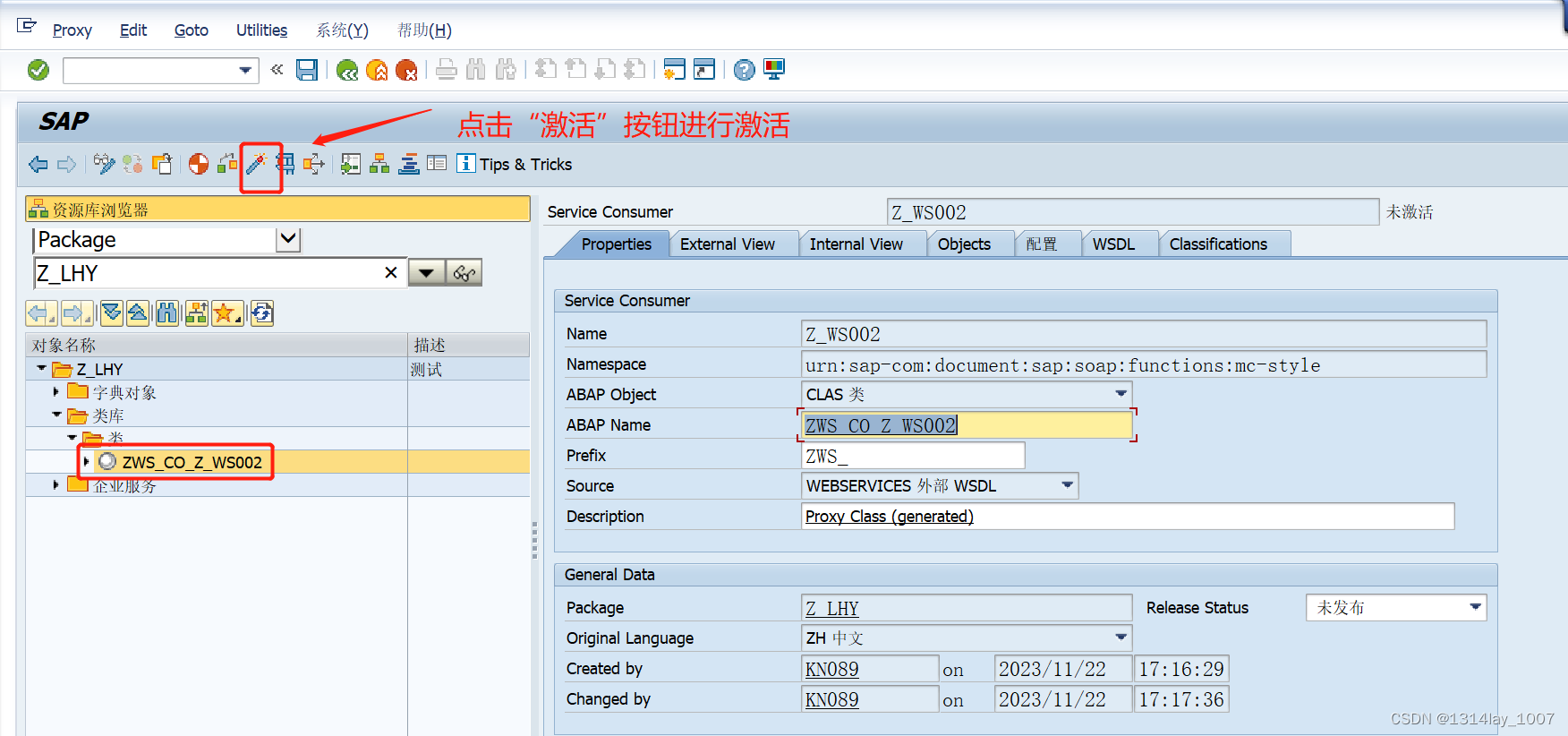The image size is (1568, 736).
Task: Open the Goto menu
Action: (x=192, y=30)
